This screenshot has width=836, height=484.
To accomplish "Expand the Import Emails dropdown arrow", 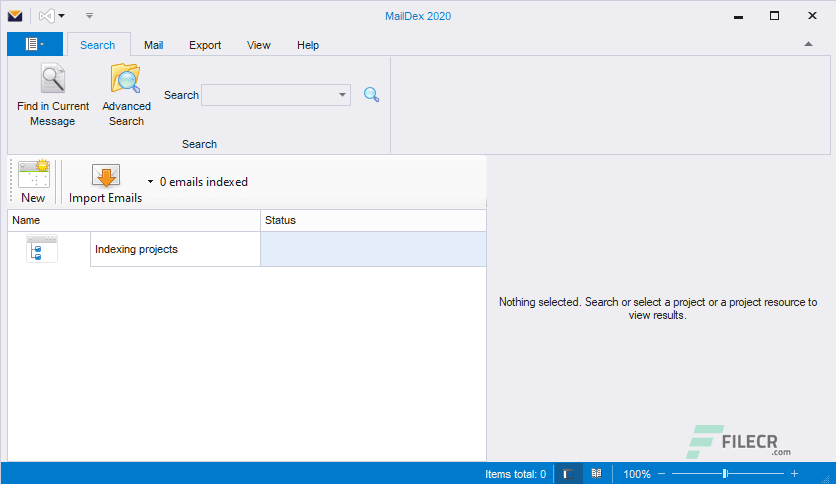I will pos(150,182).
